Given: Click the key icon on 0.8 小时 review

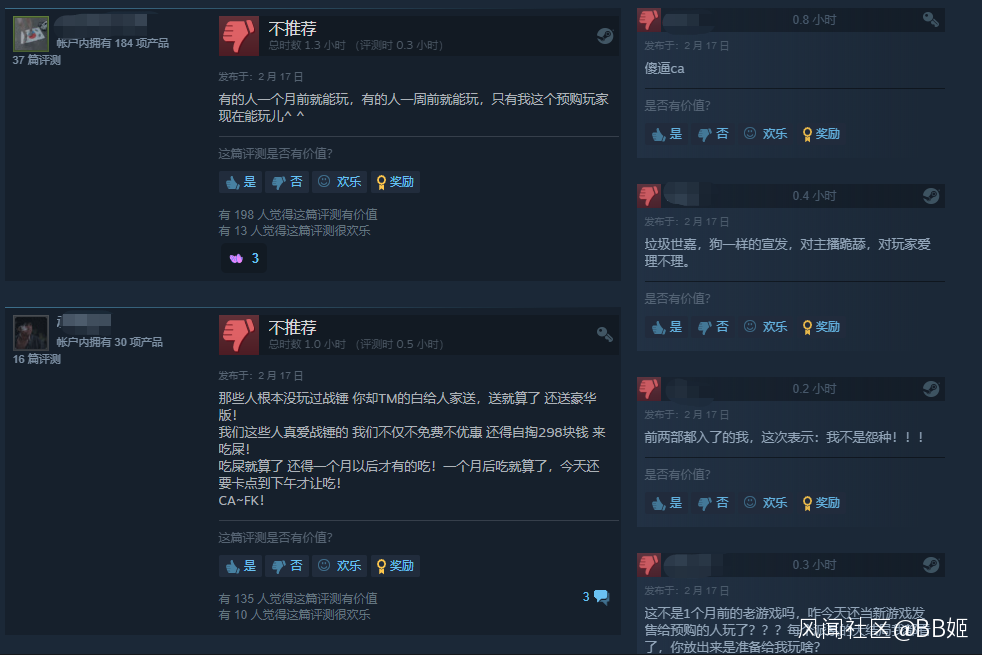Looking at the screenshot, I should pyautogui.click(x=931, y=19).
